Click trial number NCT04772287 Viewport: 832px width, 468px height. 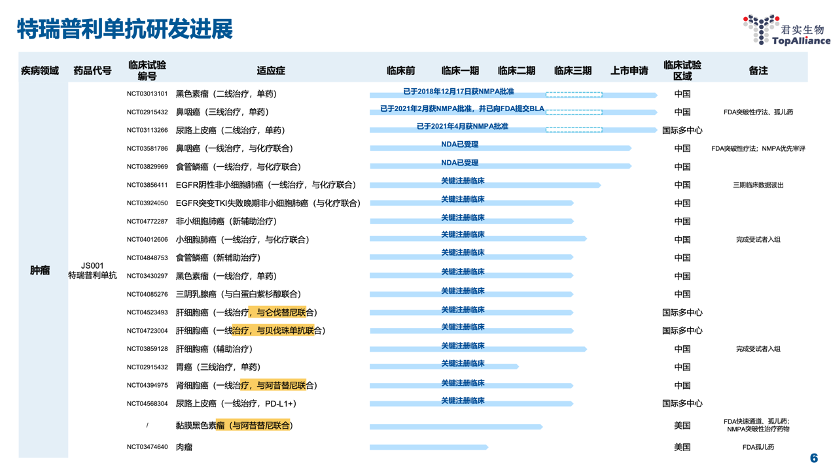click(147, 221)
